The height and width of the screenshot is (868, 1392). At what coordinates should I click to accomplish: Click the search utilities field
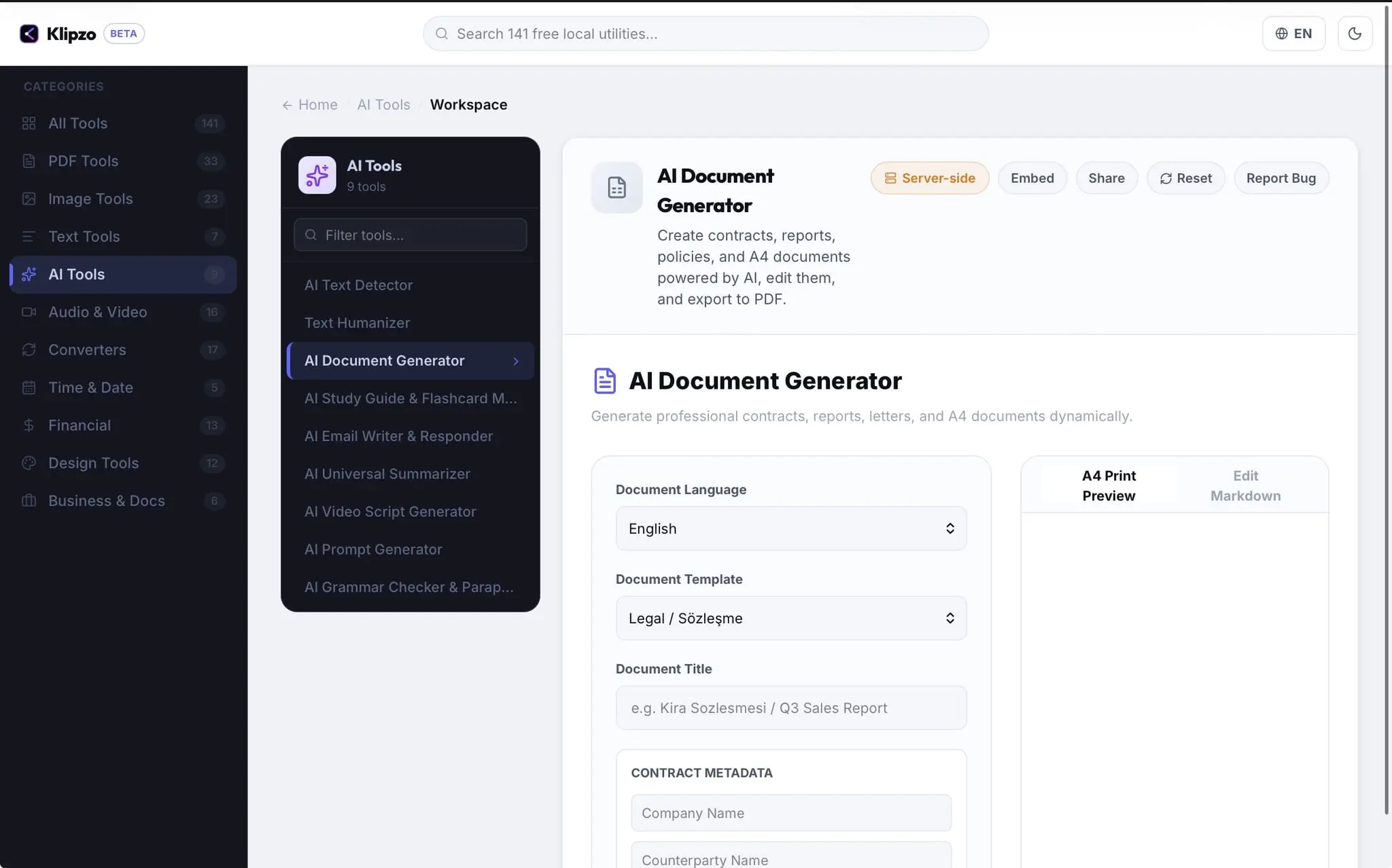coord(706,33)
